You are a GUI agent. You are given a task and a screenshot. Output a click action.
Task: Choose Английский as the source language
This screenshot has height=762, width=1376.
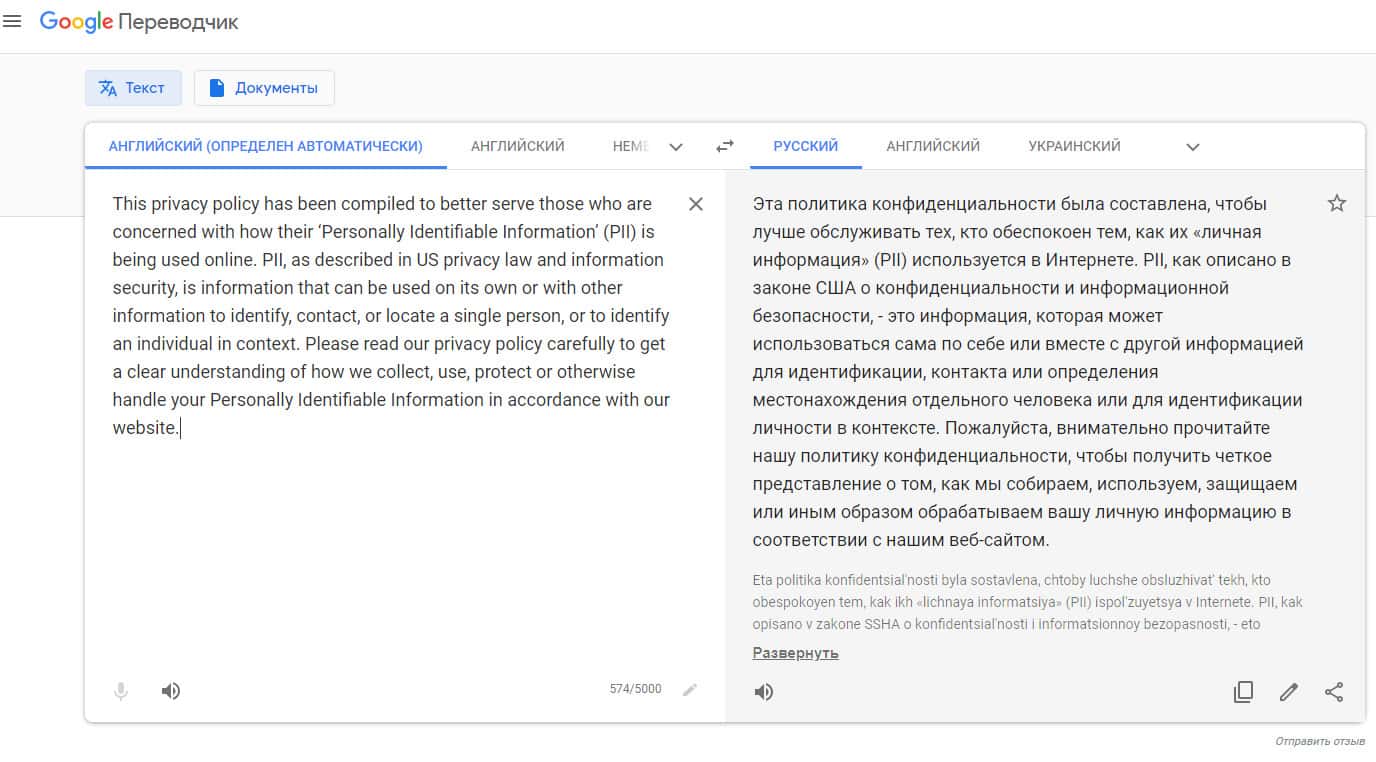518,146
